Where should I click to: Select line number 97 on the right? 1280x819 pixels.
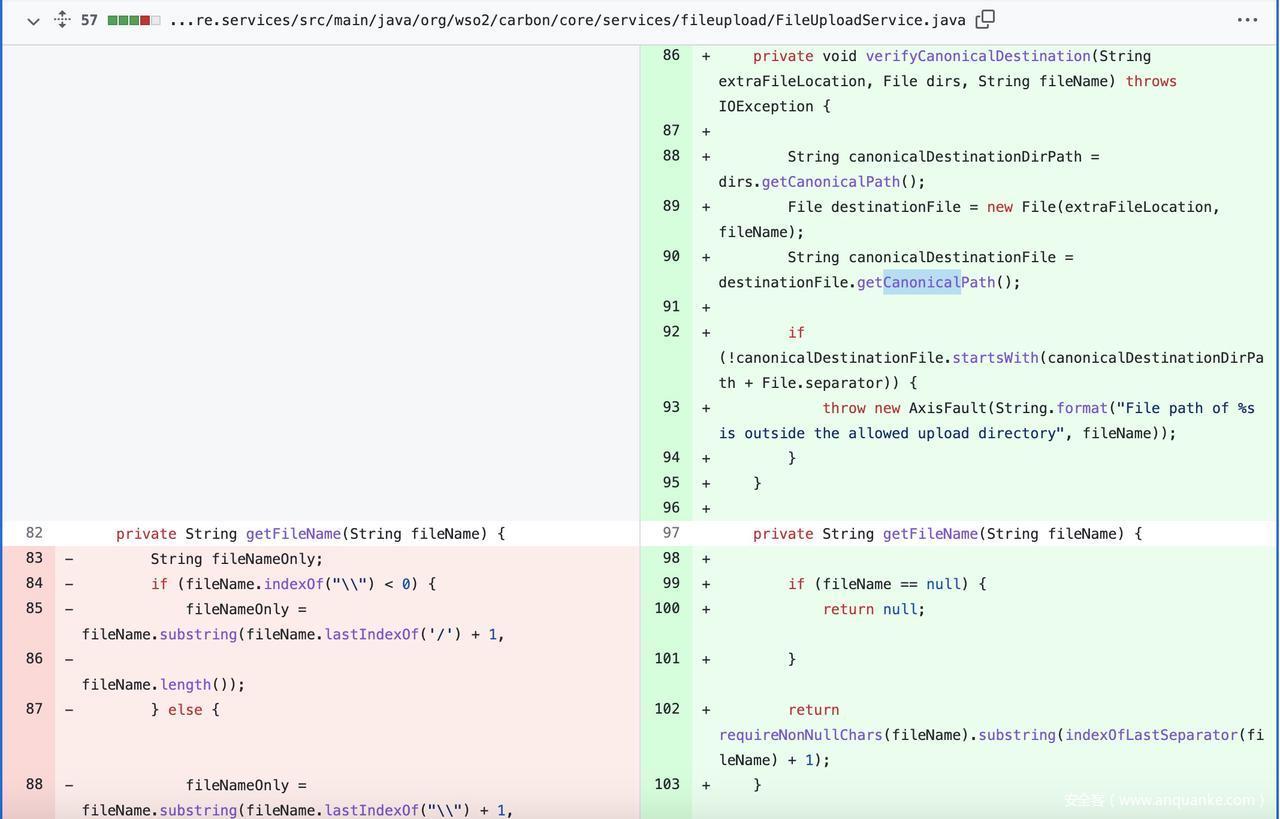[671, 533]
